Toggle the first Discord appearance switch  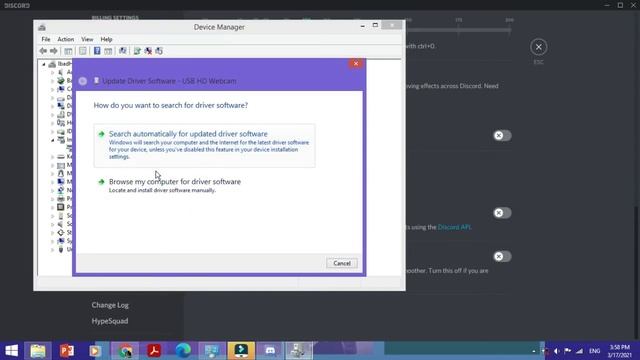coord(502,136)
